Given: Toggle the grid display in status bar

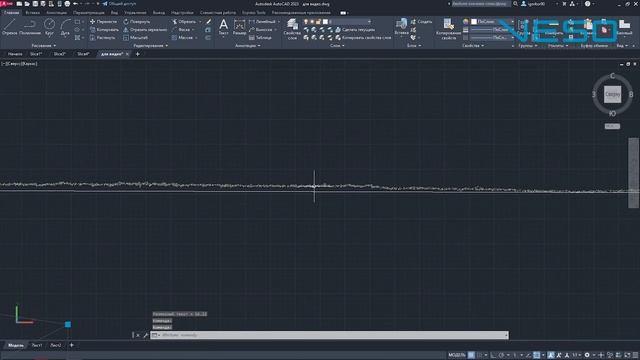Looking at the screenshot, I should (471, 355).
